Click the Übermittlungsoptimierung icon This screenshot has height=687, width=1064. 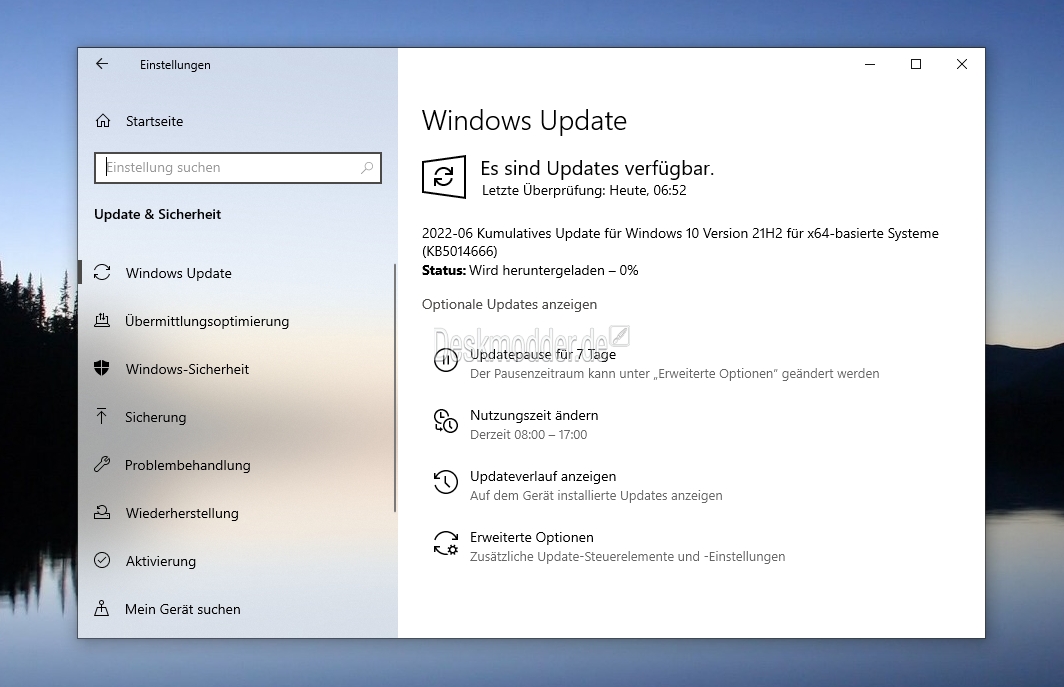point(102,321)
